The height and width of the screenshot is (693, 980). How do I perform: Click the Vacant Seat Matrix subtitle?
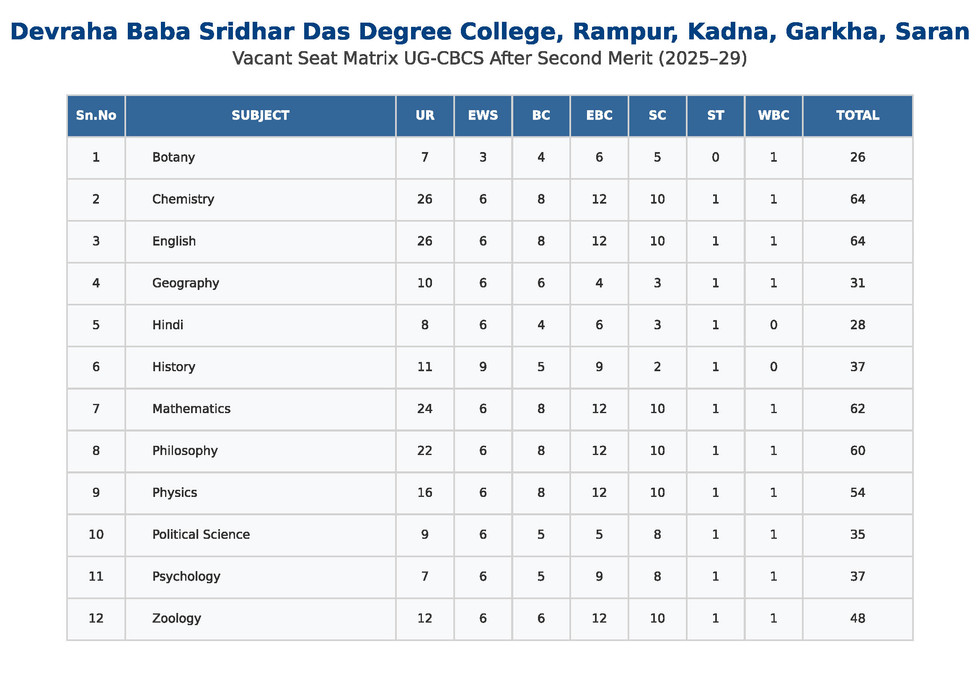489,59
